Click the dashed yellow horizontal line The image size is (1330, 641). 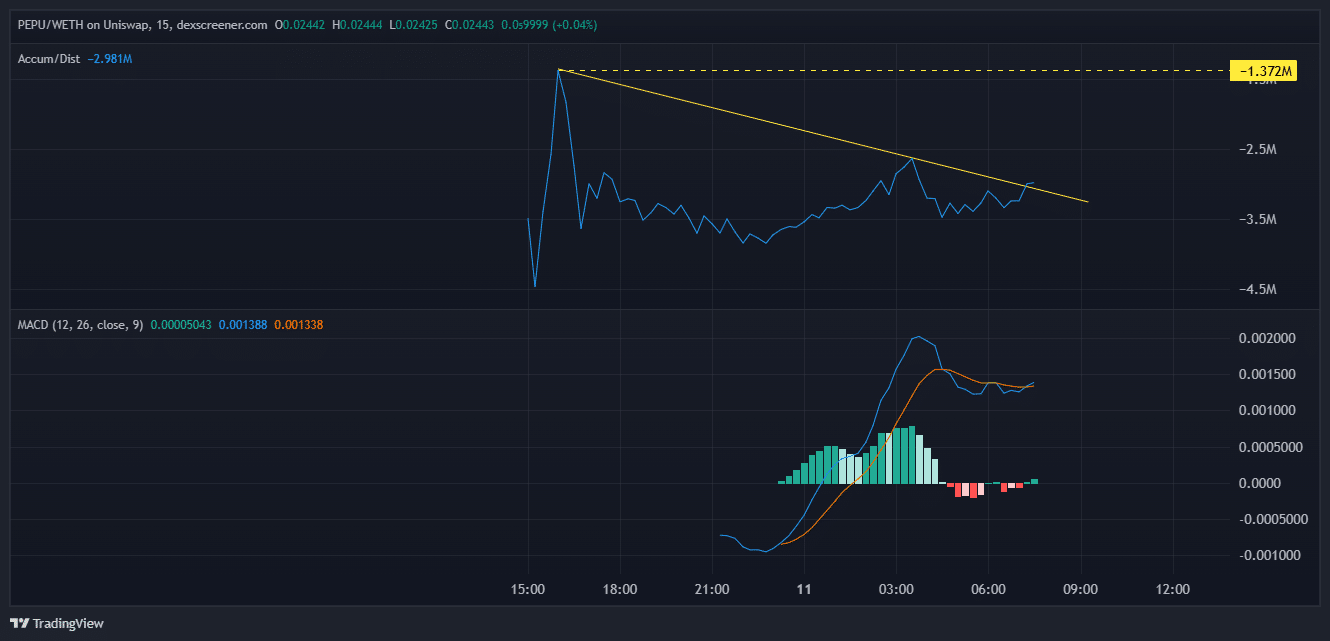coord(900,70)
